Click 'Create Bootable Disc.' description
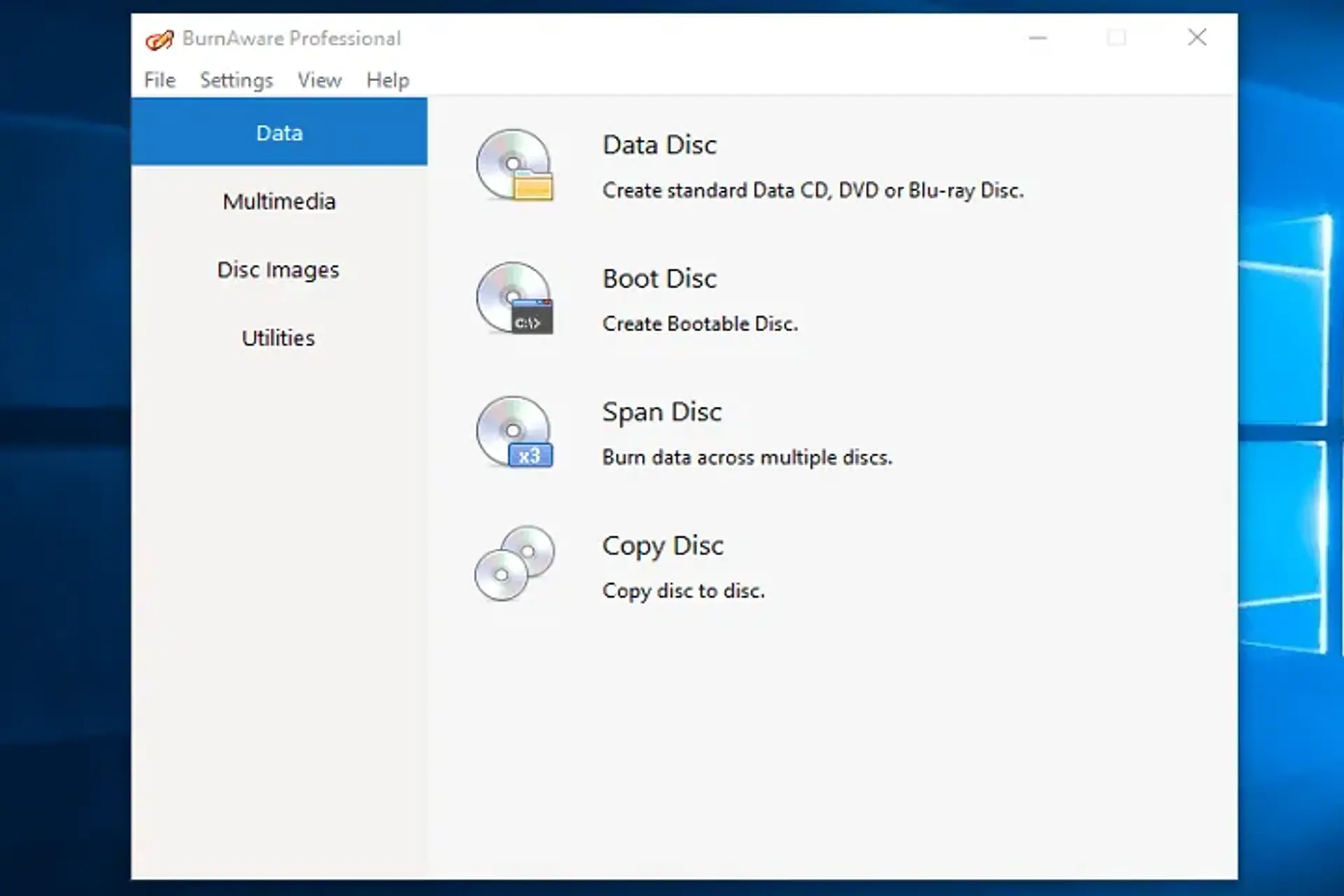Viewport: 1344px width, 896px height. coord(700,324)
